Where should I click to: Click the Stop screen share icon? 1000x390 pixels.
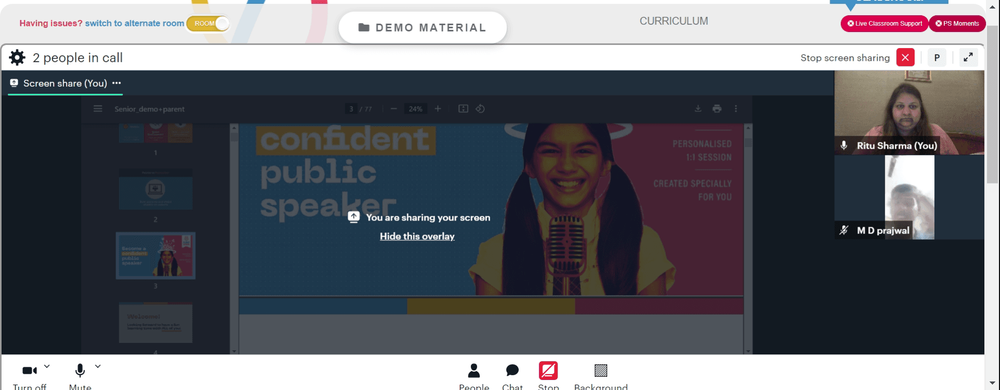(x=548, y=376)
